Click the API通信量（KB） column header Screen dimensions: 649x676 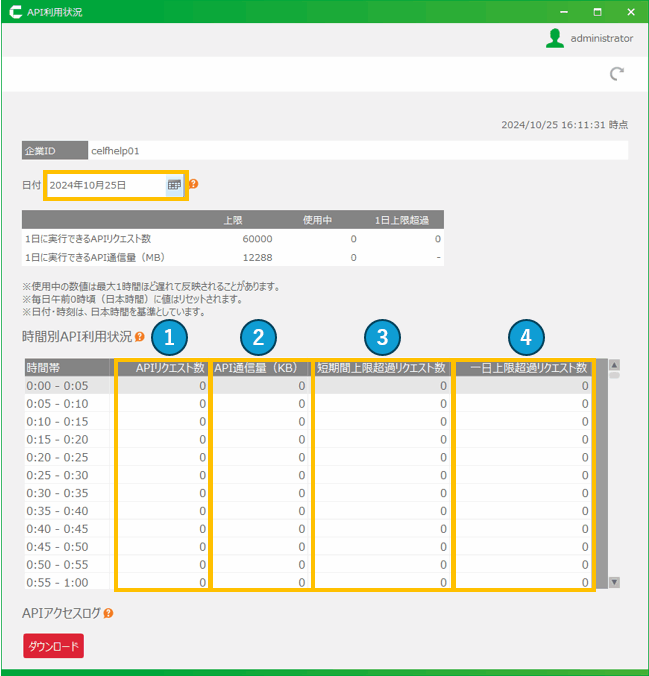(262, 368)
